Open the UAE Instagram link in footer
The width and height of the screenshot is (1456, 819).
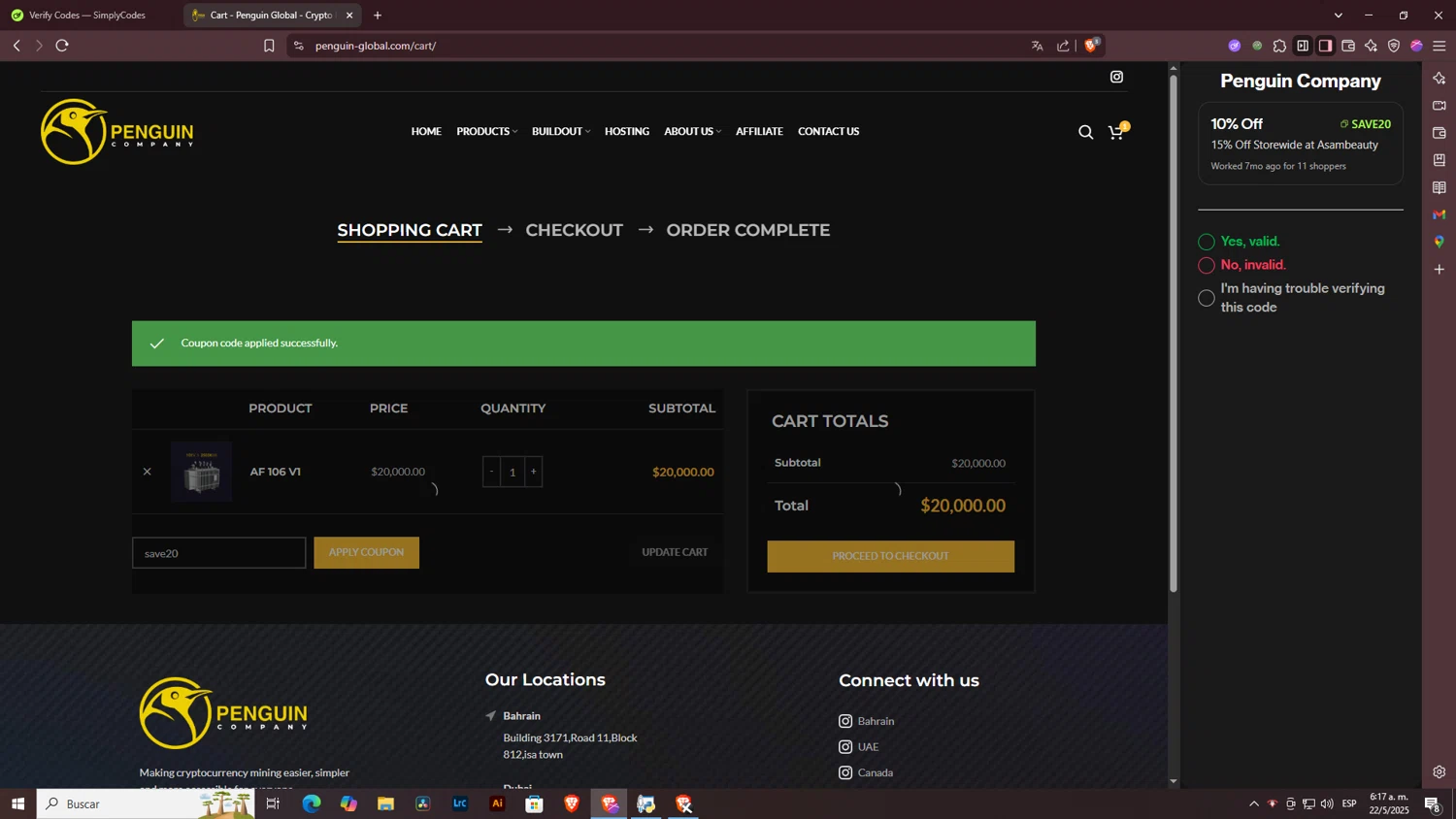coord(859,747)
